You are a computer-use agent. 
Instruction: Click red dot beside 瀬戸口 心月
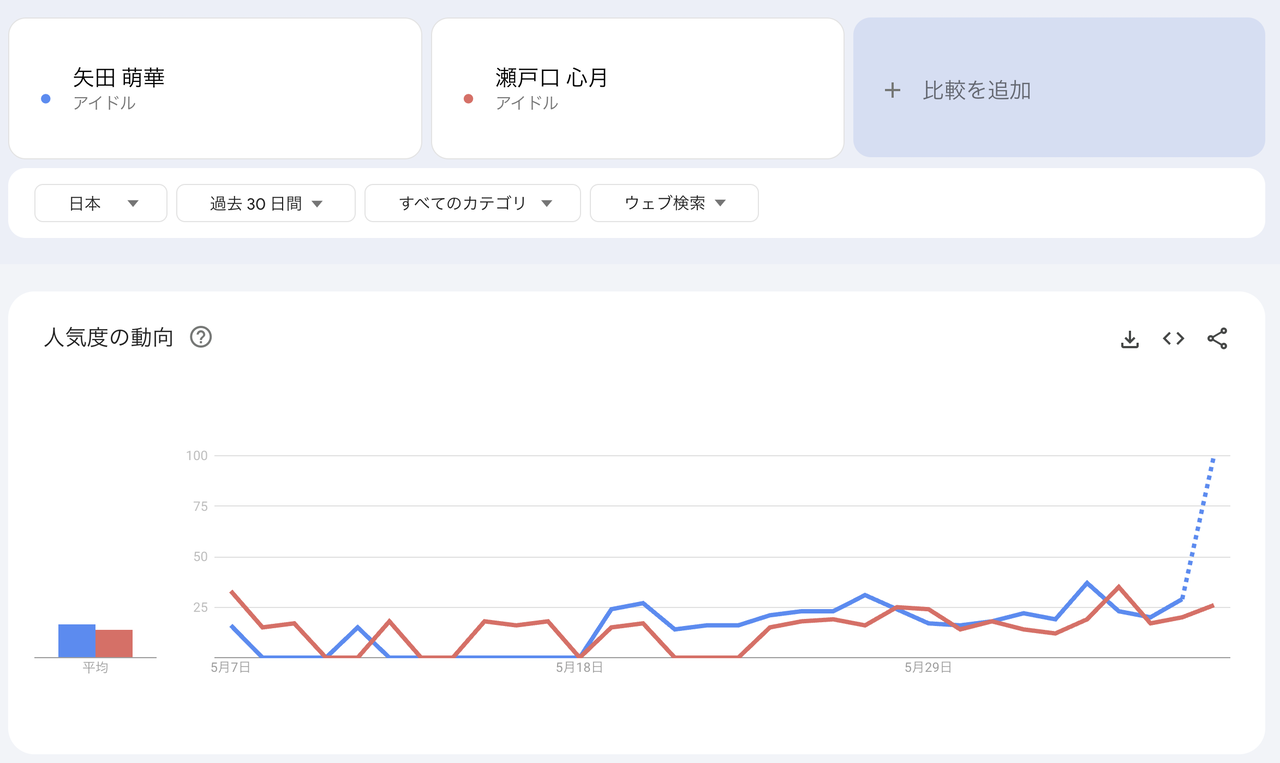468,99
